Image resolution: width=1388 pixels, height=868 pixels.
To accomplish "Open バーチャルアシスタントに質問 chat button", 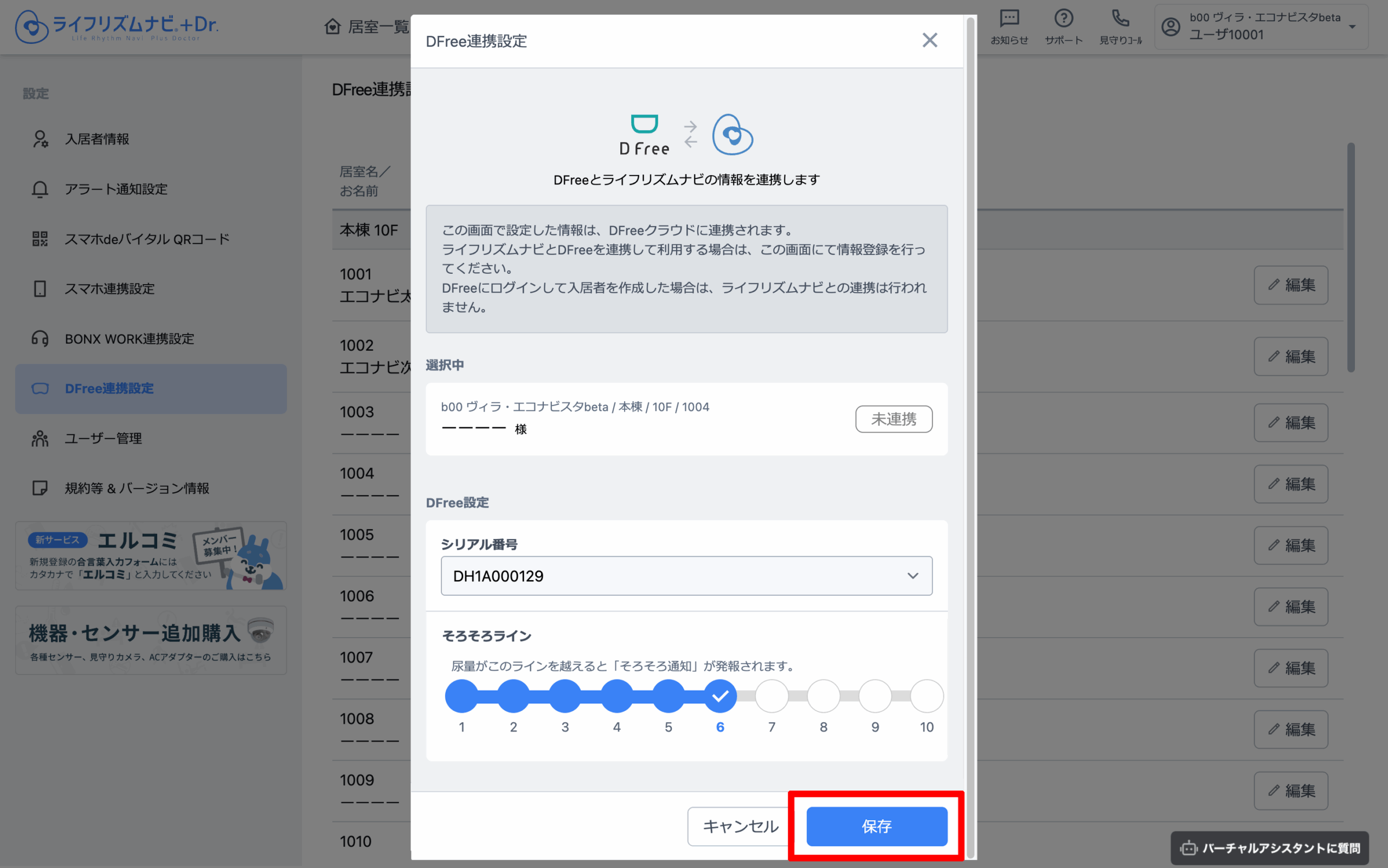I will pos(1270,848).
